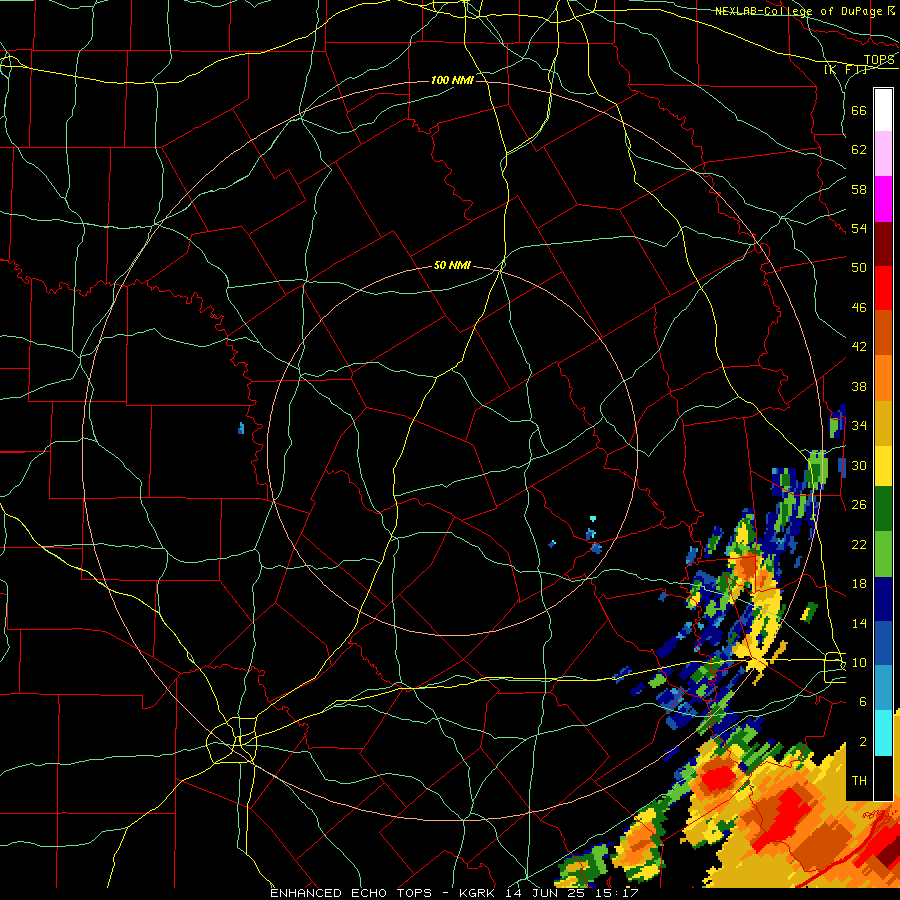Click the legend value "18"

click(859, 584)
